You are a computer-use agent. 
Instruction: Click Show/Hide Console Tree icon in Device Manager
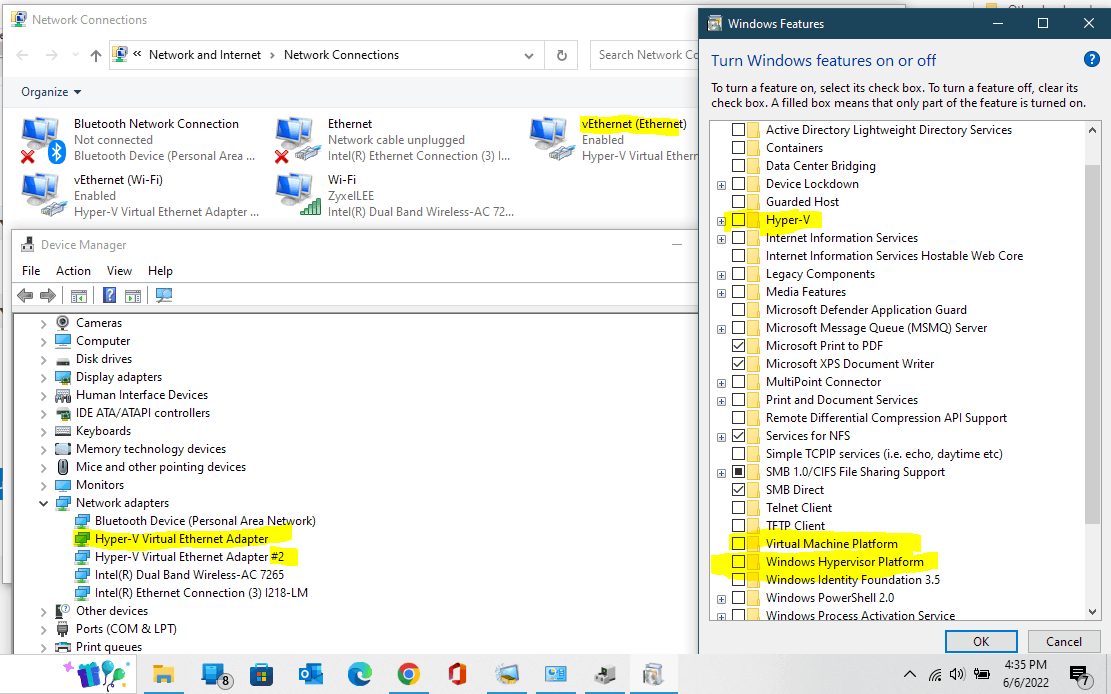click(79, 296)
